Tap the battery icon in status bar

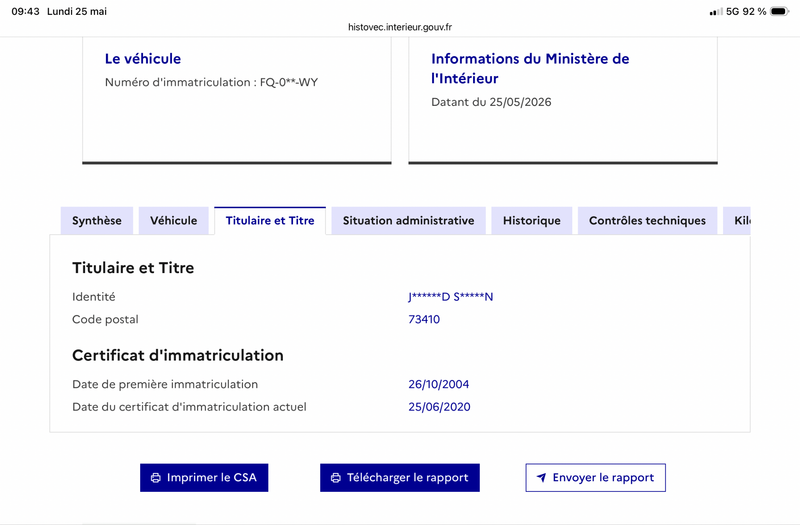[x=779, y=11]
